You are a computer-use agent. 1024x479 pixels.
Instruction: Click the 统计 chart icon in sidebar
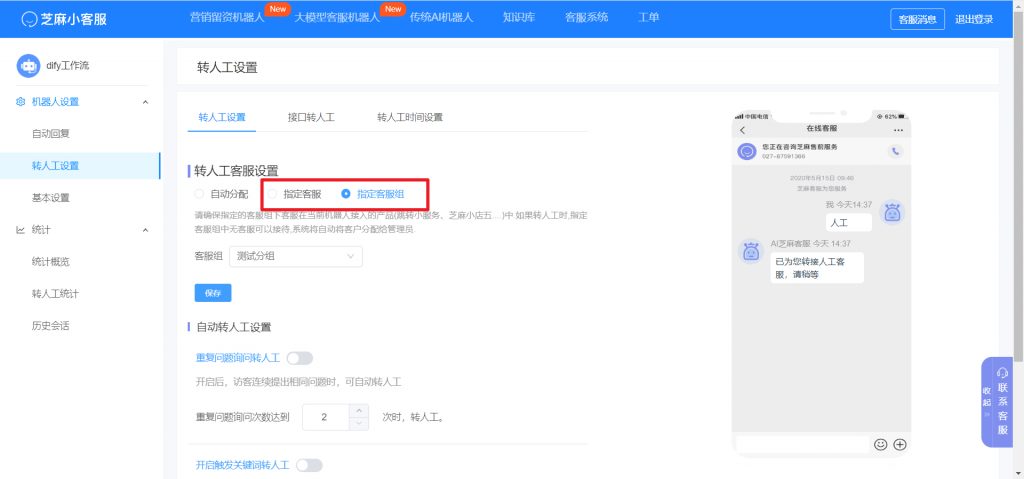point(20,230)
